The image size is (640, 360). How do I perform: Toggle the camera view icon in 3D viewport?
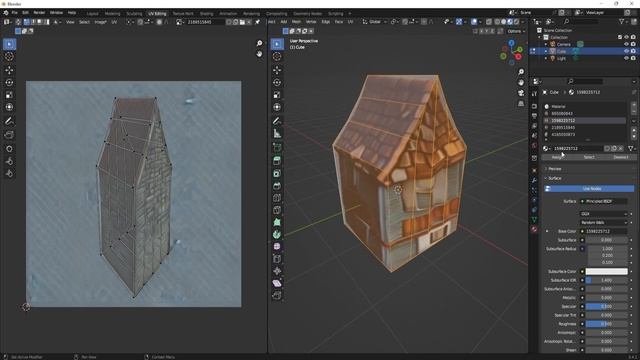click(521, 93)
